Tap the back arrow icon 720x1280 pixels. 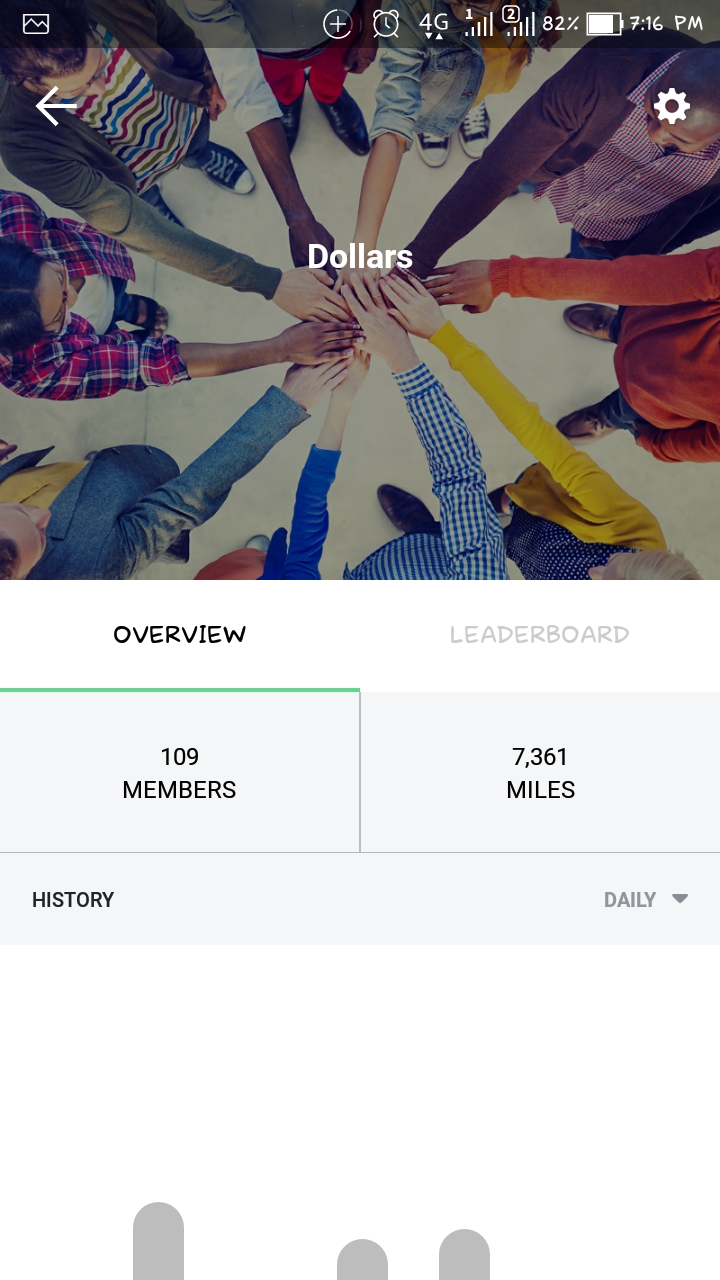pyautogui.click(x=56, y=106)
